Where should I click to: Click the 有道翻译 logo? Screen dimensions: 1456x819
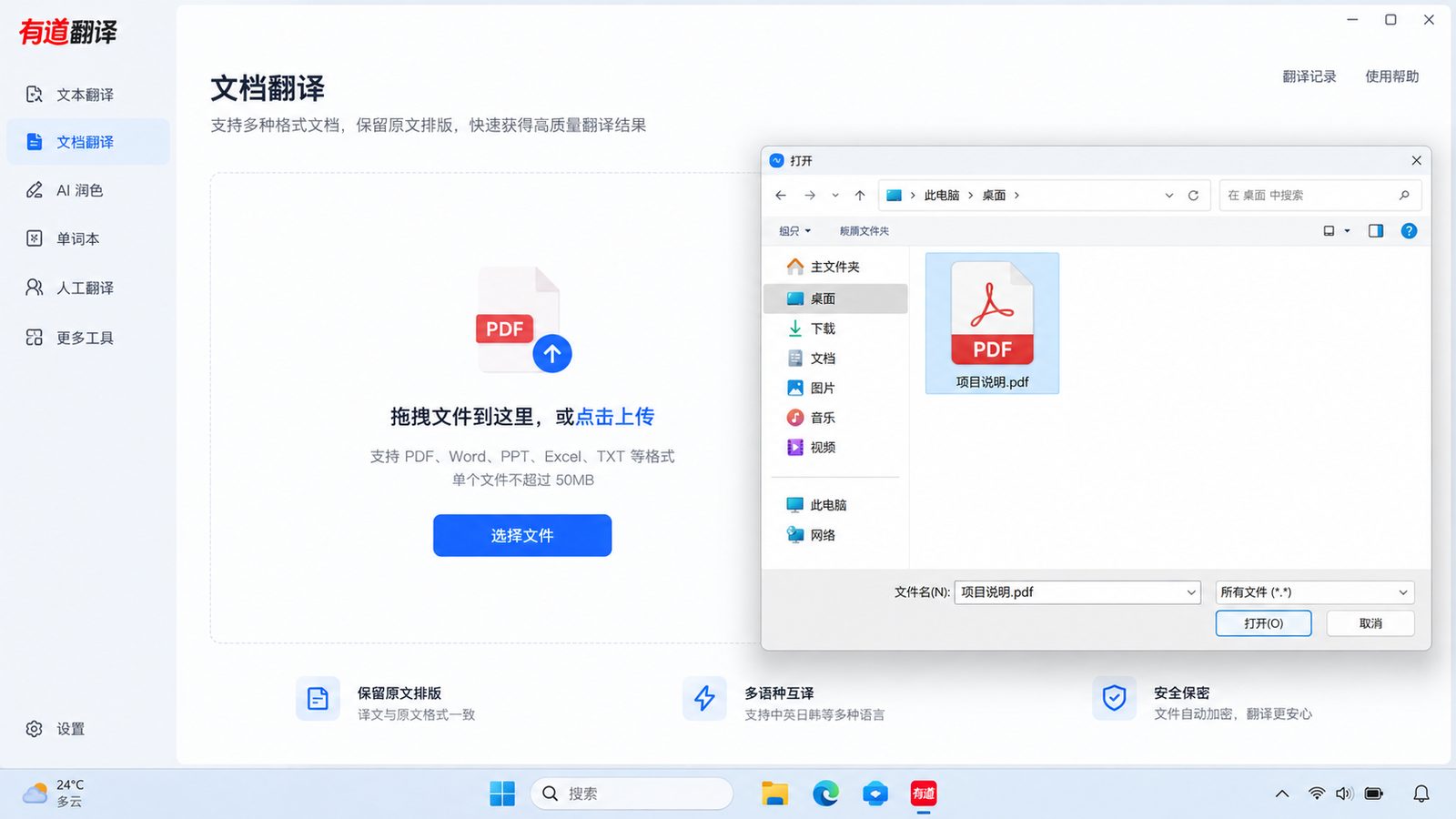pos(68,32)
